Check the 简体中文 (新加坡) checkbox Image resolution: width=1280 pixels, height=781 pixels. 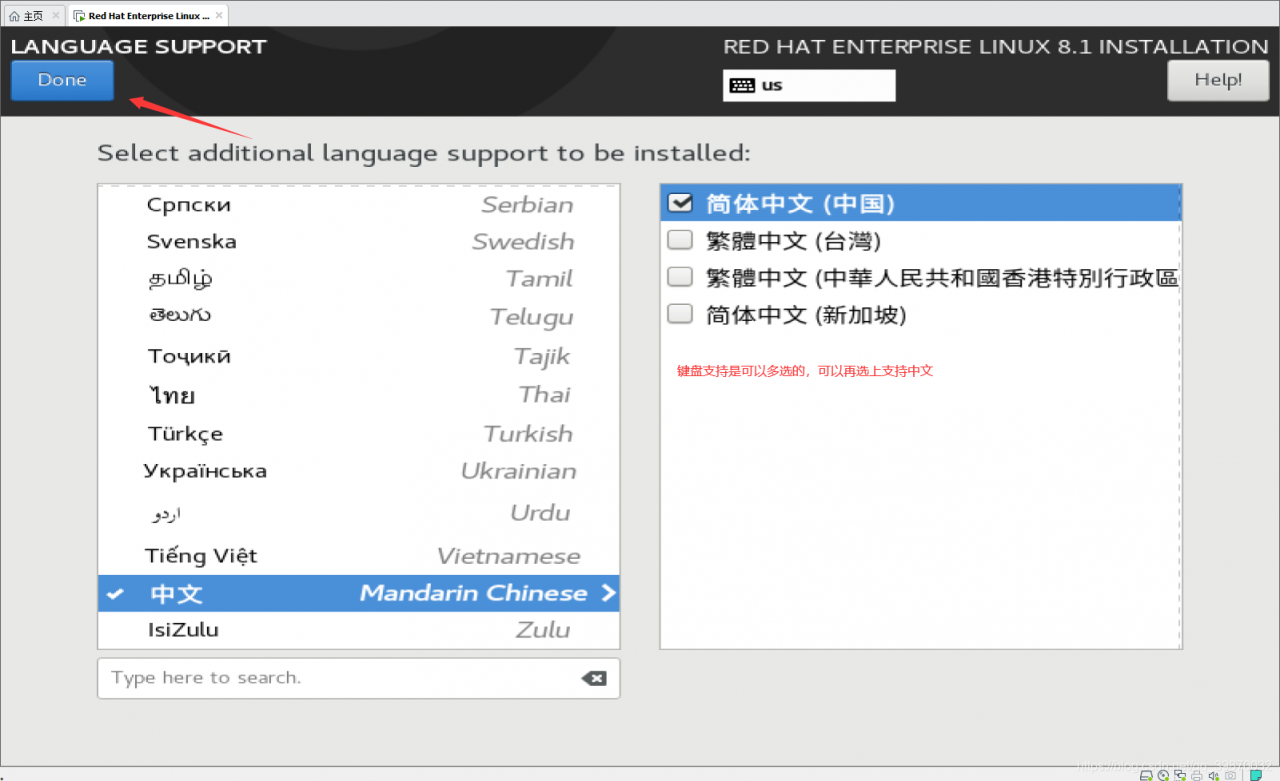tap(680, 314)
